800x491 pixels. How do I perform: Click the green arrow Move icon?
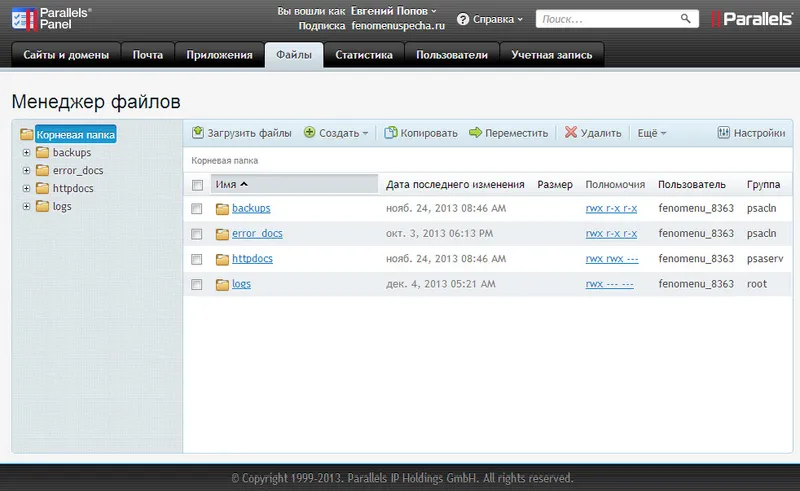475,133
